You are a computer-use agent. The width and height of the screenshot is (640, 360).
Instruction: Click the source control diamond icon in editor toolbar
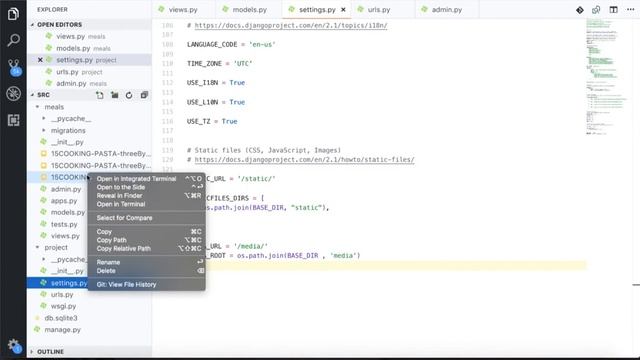click(x=580, y=10)
